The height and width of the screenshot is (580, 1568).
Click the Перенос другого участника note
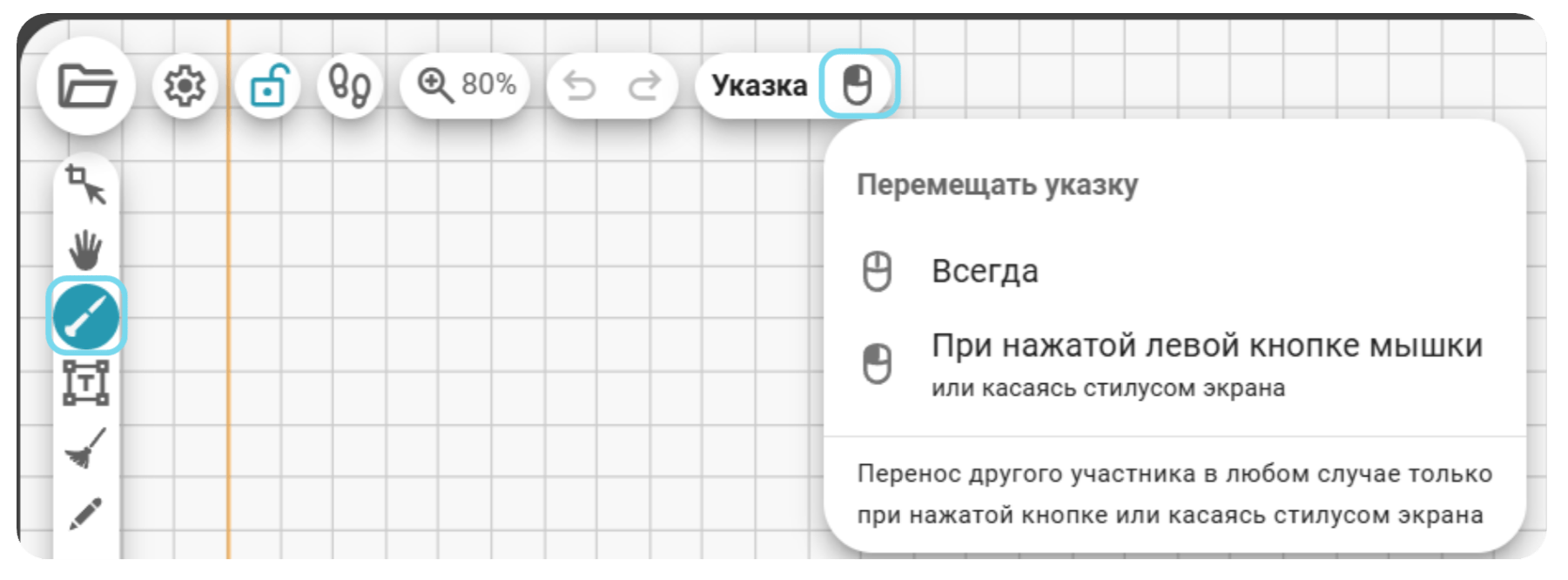pos(1174,494)
